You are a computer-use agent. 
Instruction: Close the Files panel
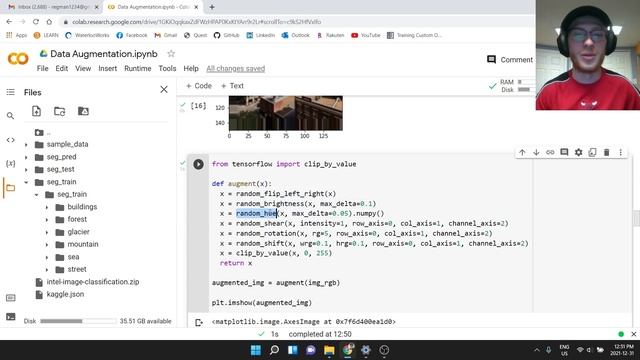pyautogui.click(x=164, y=89)
